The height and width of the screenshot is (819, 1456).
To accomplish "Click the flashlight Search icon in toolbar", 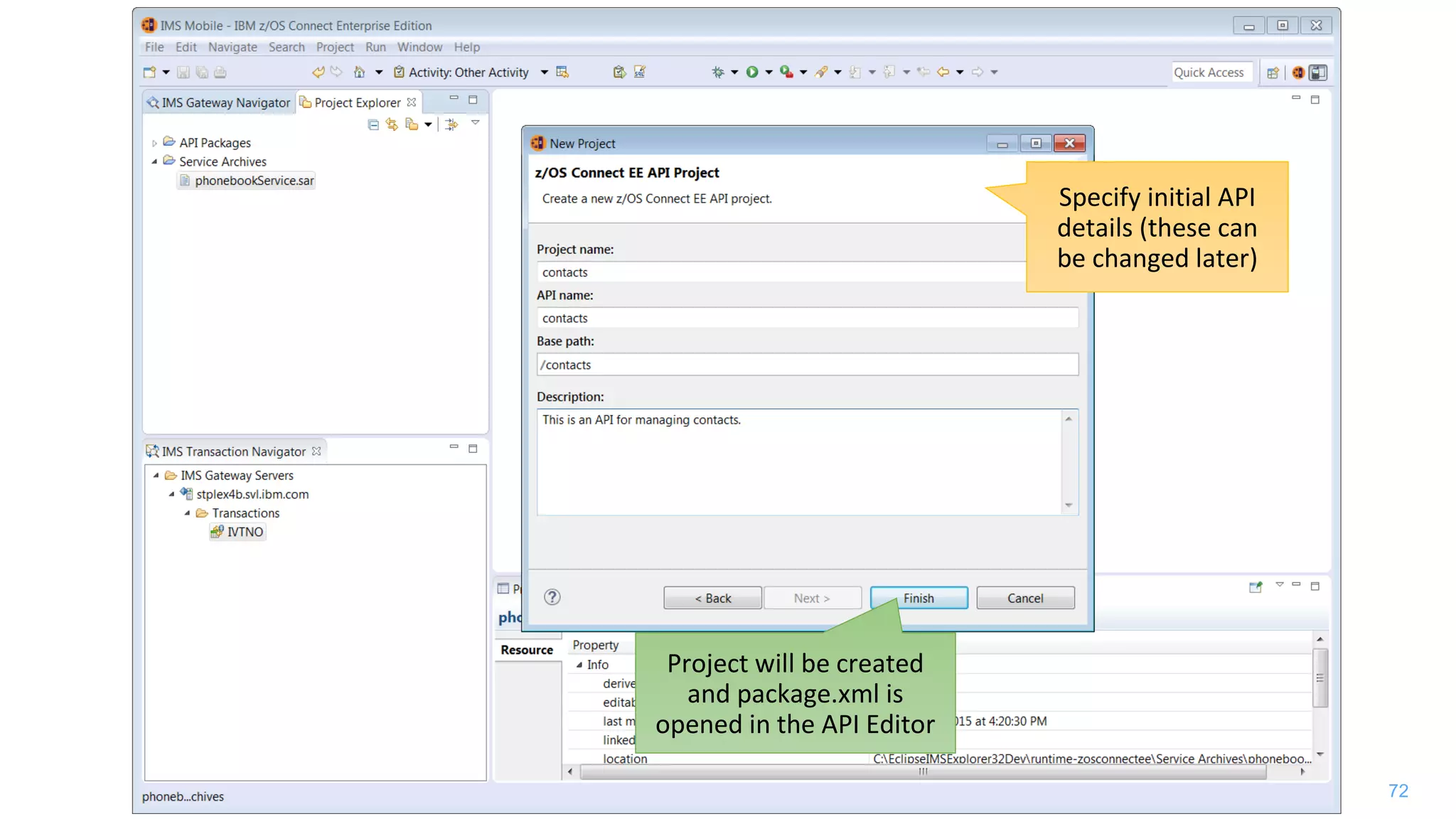I will pos(821,72).
